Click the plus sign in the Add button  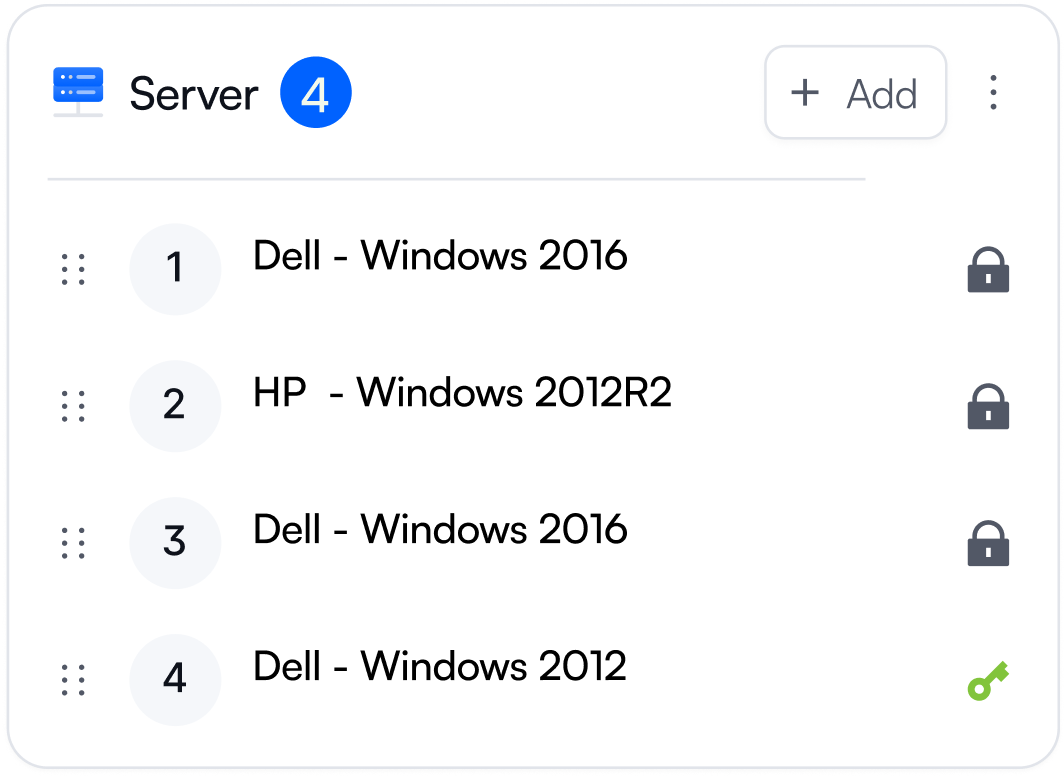click(x=805, y=92)
